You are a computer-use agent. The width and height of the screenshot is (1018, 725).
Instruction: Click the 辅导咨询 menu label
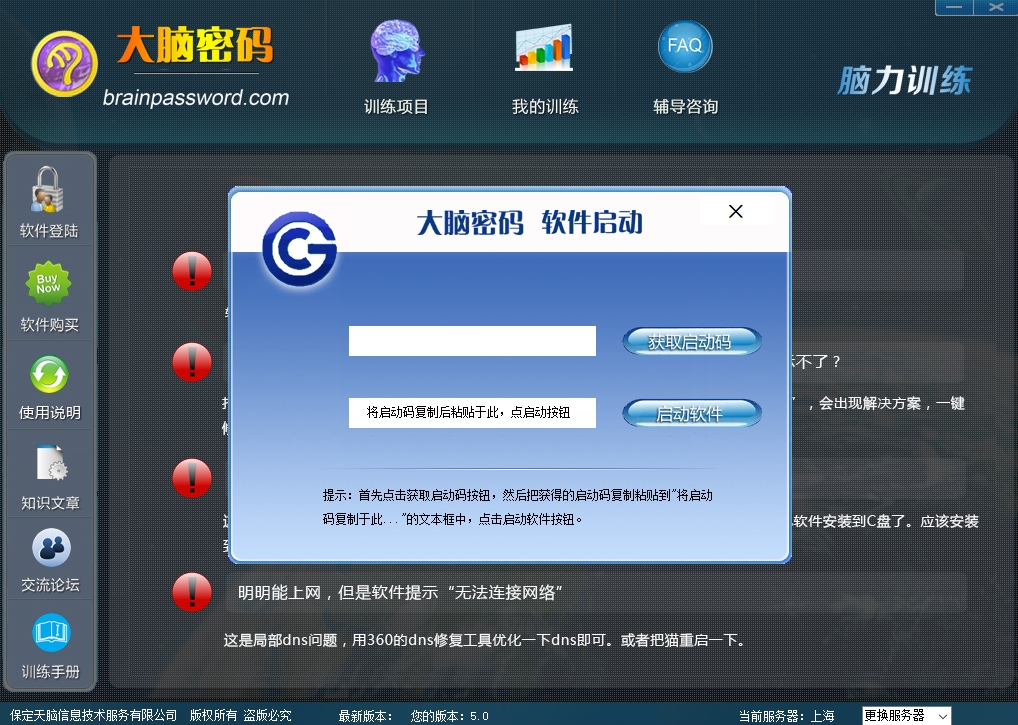tap(686, 106)
